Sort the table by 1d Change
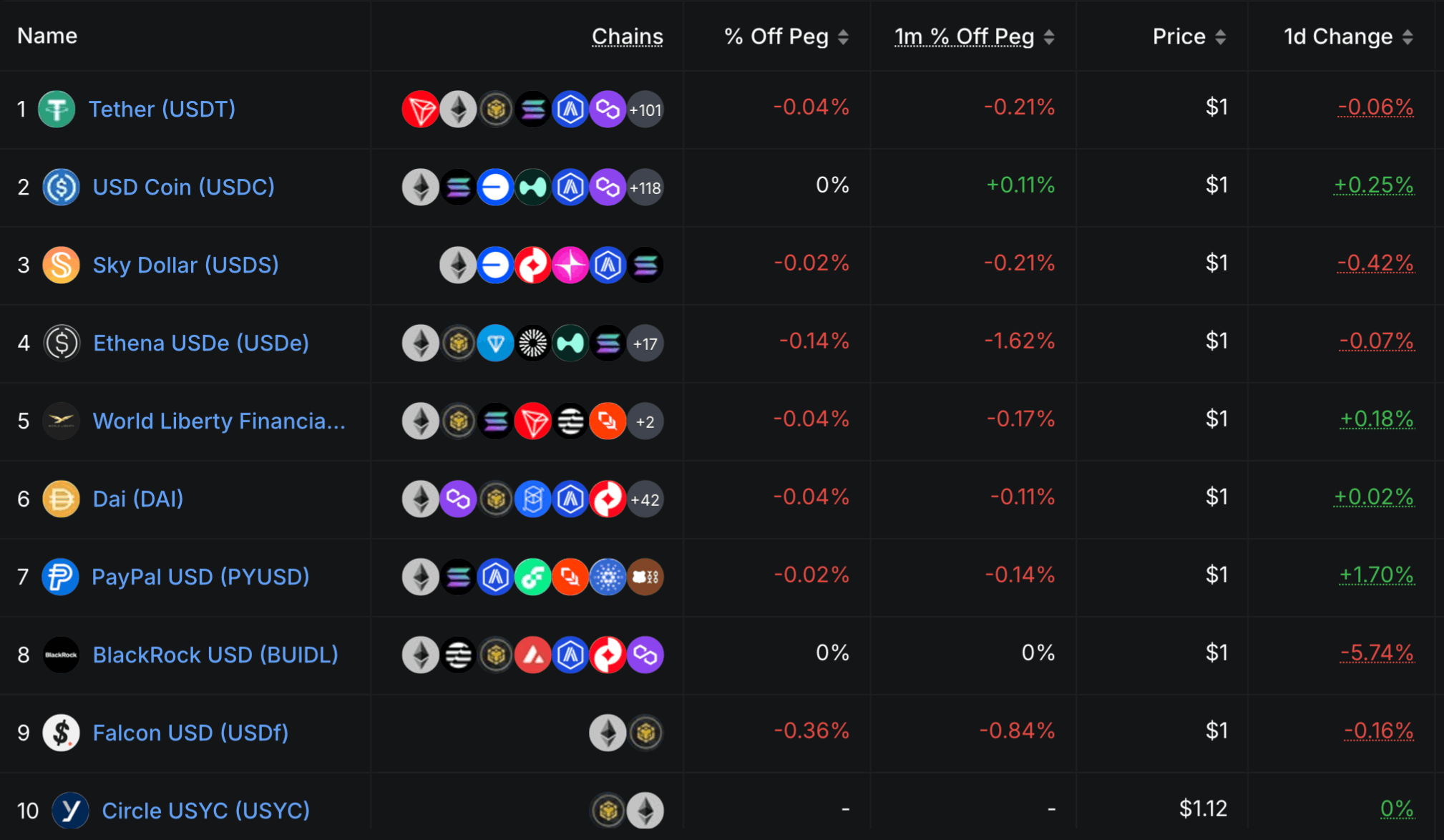1444x840 pixels. point(1408,37)
